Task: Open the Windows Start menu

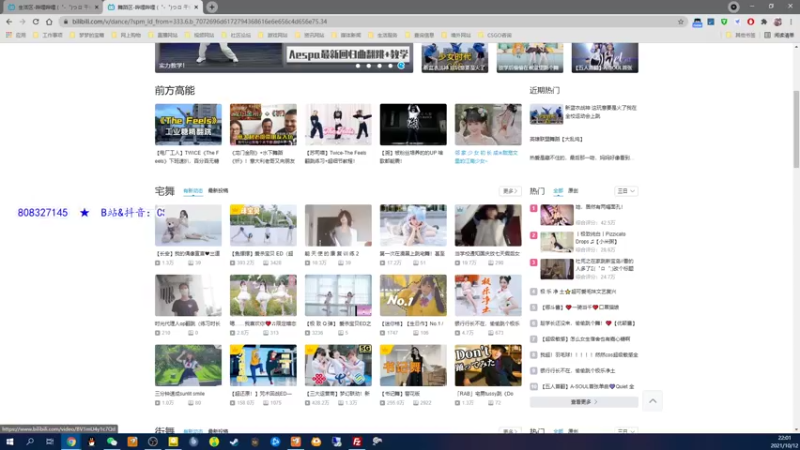Action: tap(9, 442)
